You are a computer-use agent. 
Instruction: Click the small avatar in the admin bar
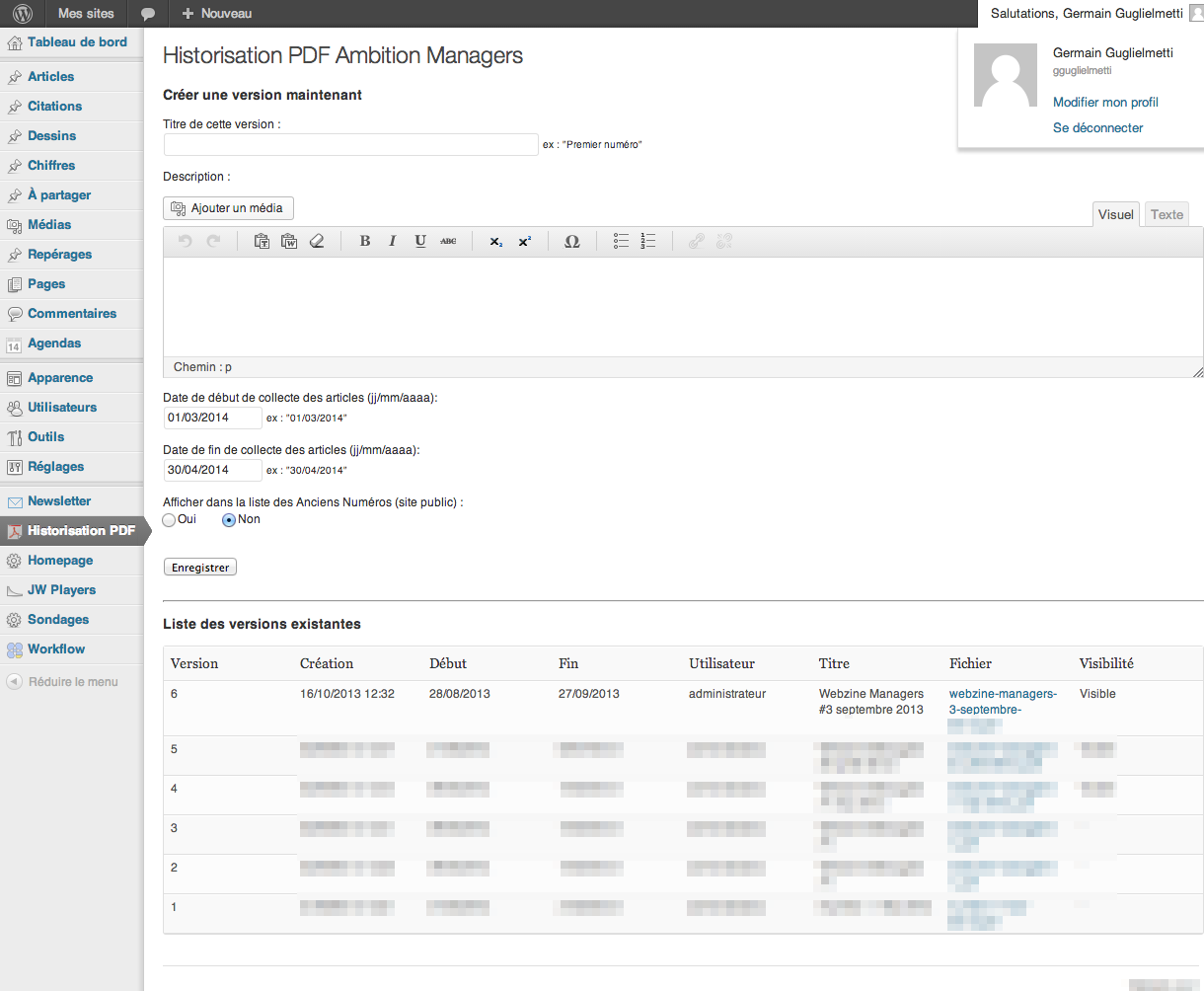click(x=1196, y=13)
